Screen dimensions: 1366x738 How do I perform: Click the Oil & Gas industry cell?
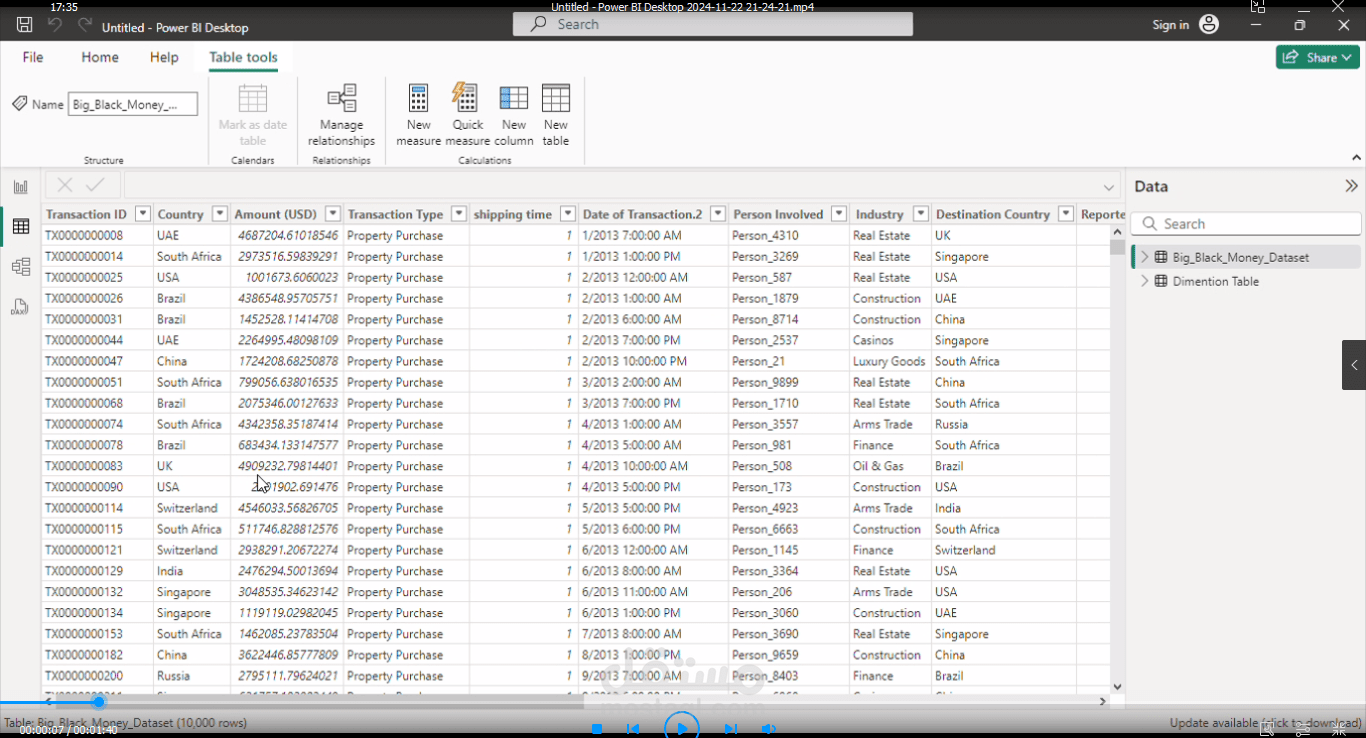[x=878, y=466]
